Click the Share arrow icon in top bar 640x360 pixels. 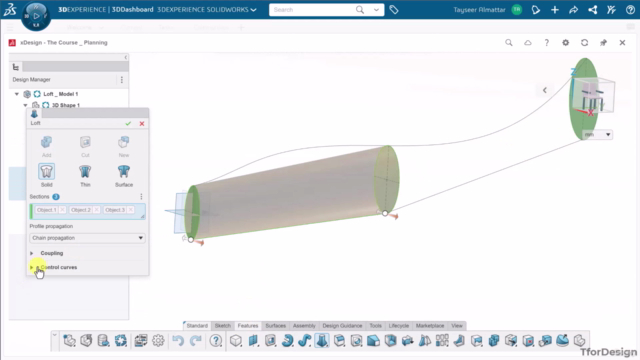coord(573,9)
